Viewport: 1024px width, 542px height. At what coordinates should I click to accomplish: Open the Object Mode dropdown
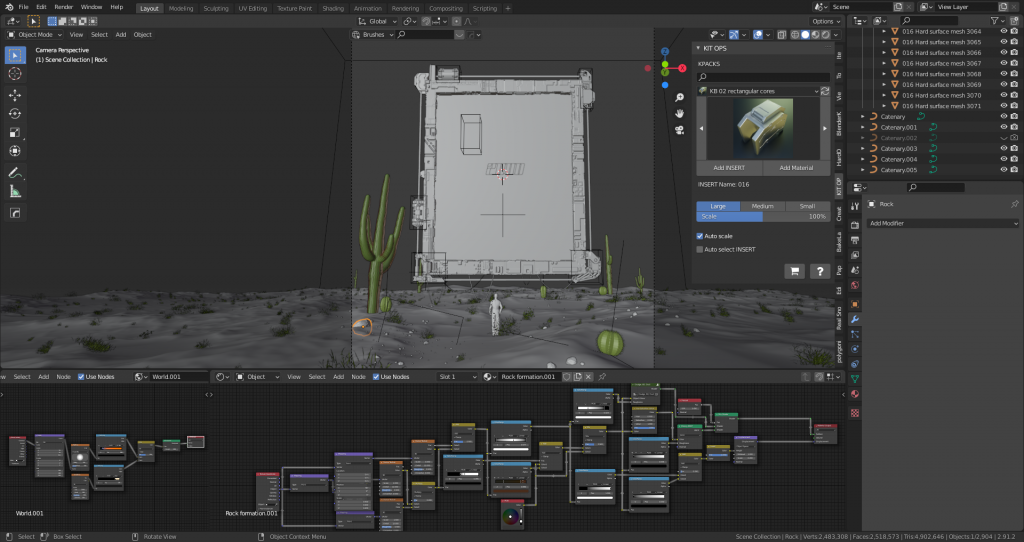[x=35, y=35]
